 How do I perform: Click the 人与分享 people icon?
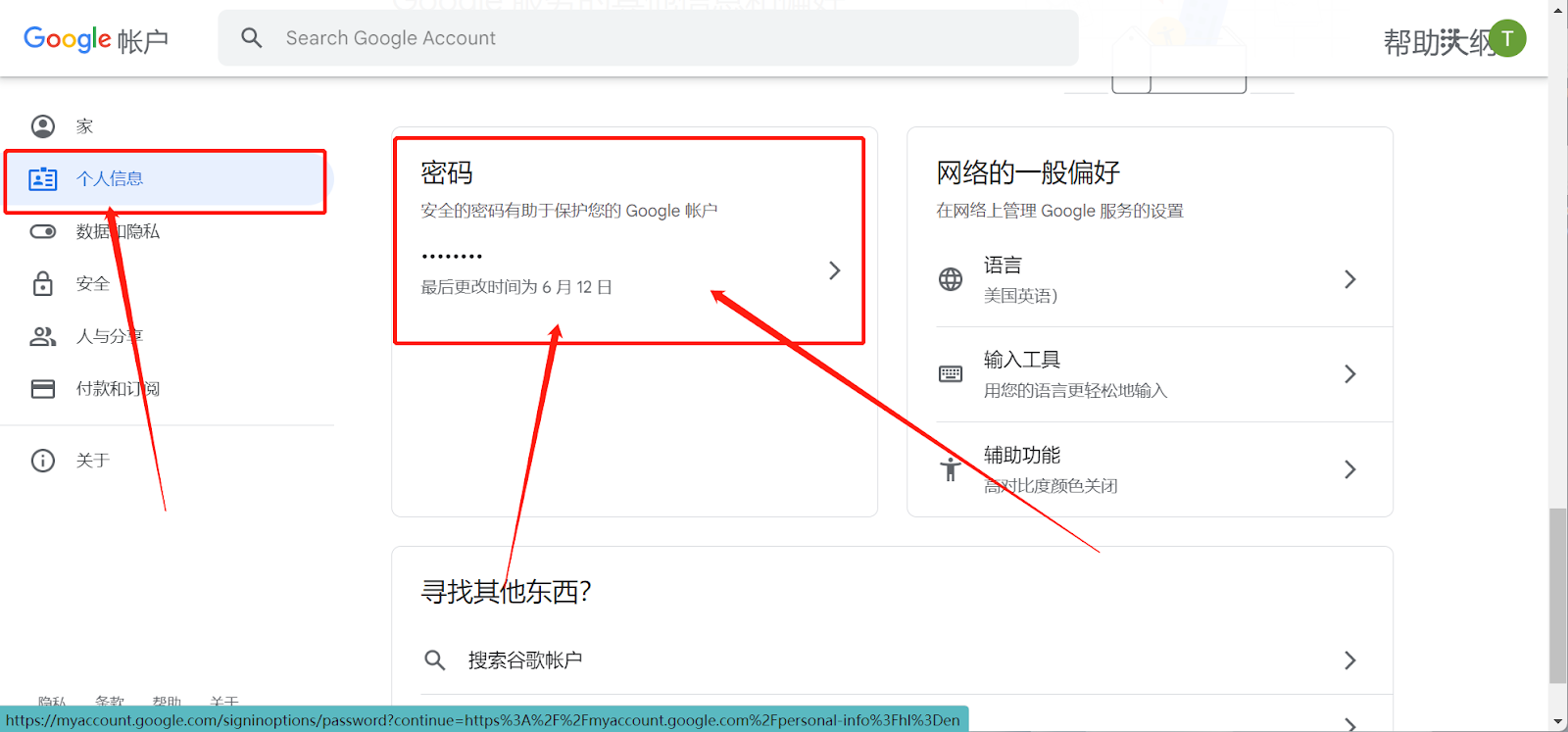[x=43, y=337]
